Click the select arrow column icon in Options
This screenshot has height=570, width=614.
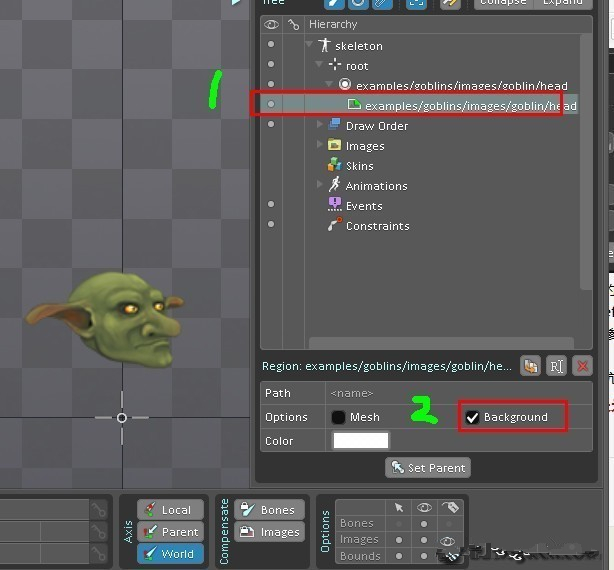pos(399,508)
